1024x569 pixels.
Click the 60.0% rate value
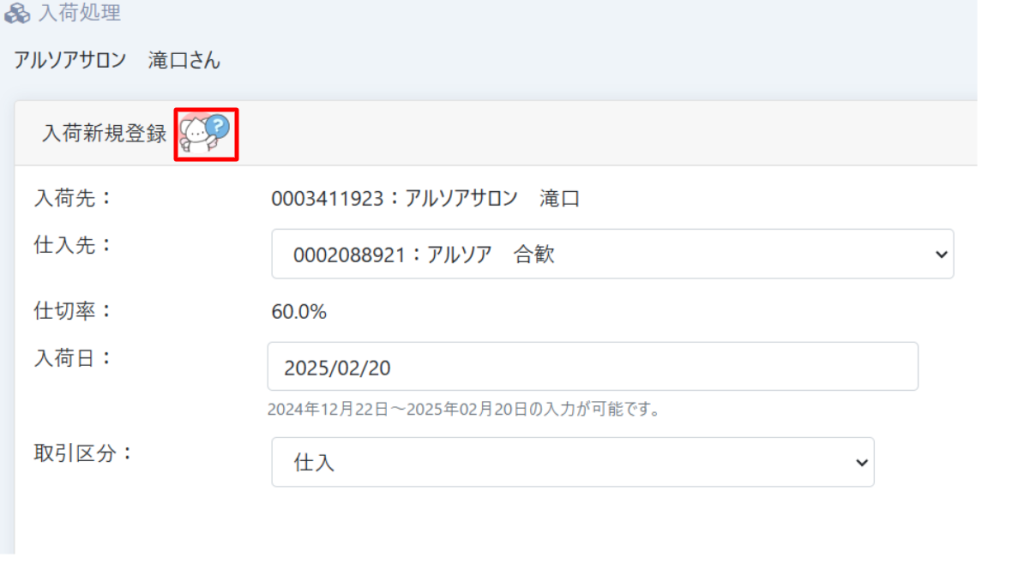pyautogui.click(x=299, y=312)
